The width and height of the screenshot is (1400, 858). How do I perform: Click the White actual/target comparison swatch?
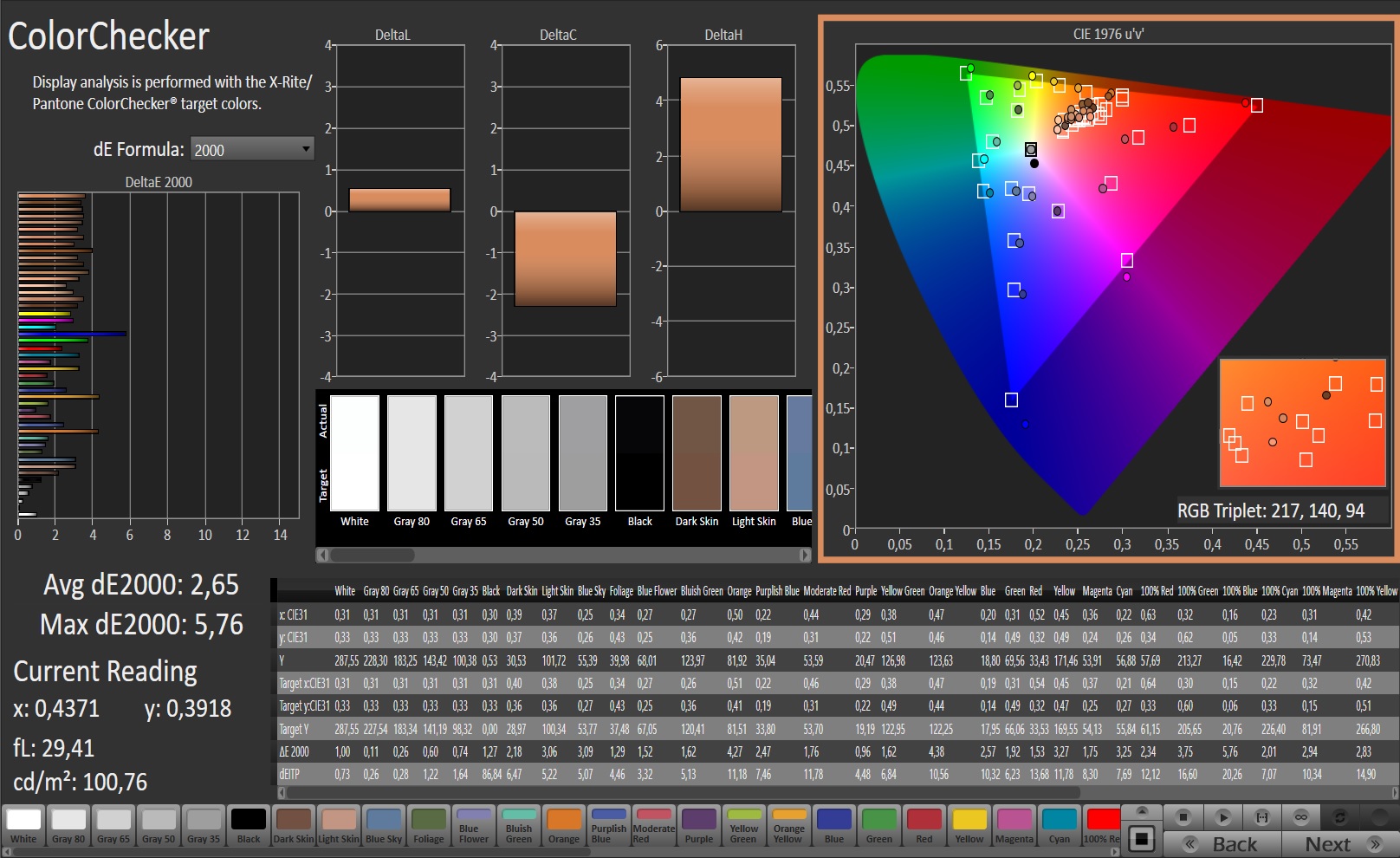[x=354, y=453]
